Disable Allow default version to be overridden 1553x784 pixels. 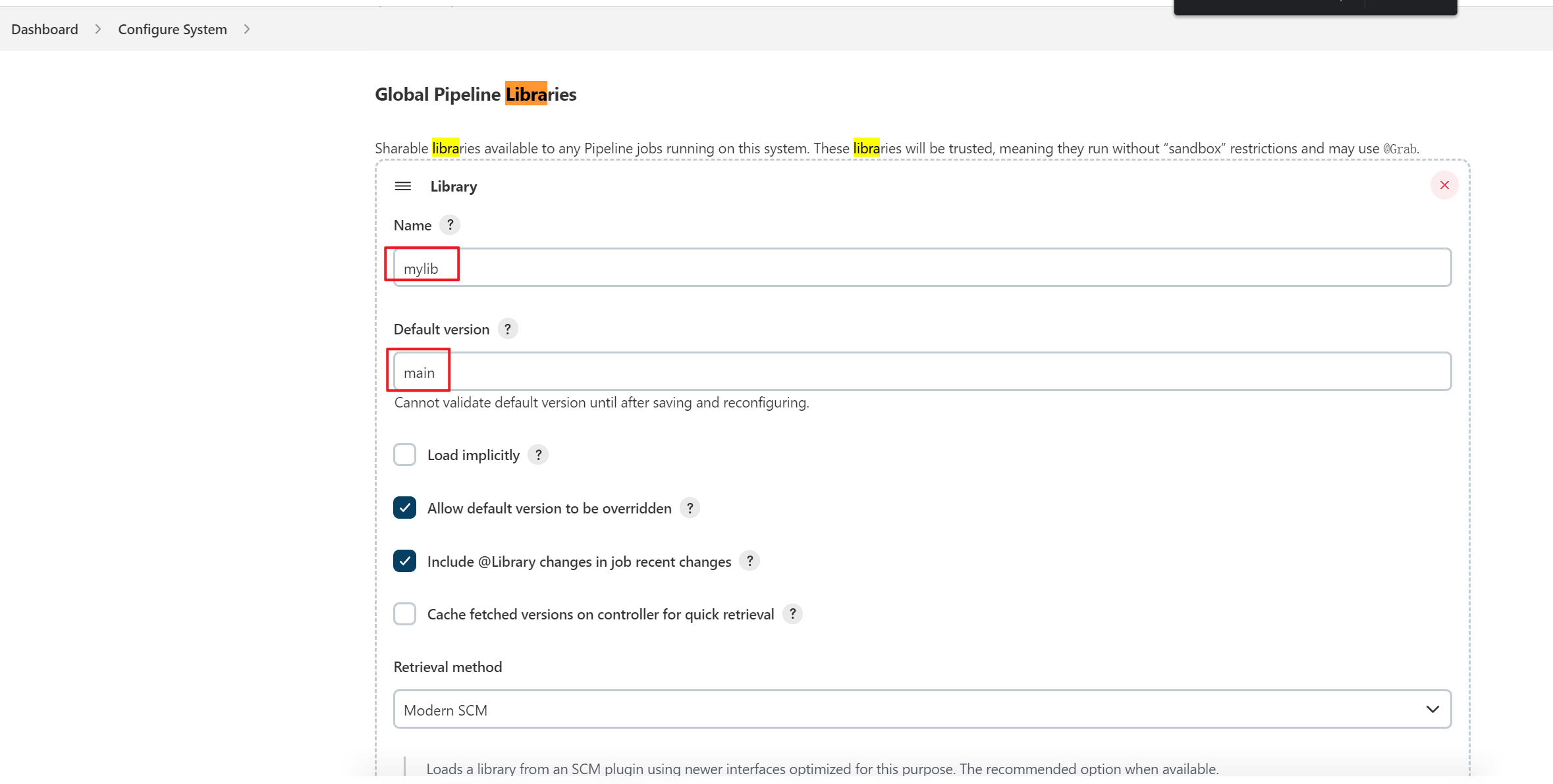coord(405,508)
